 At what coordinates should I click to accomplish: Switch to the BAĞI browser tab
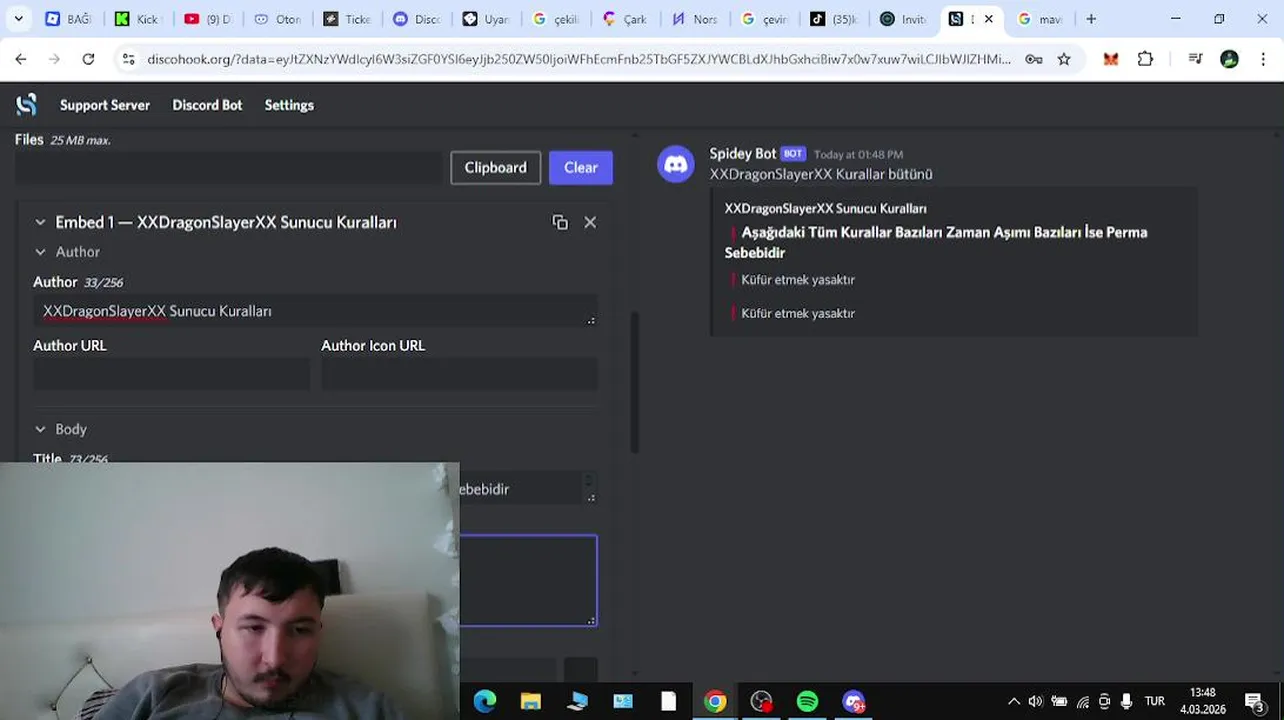coord(68,19)
